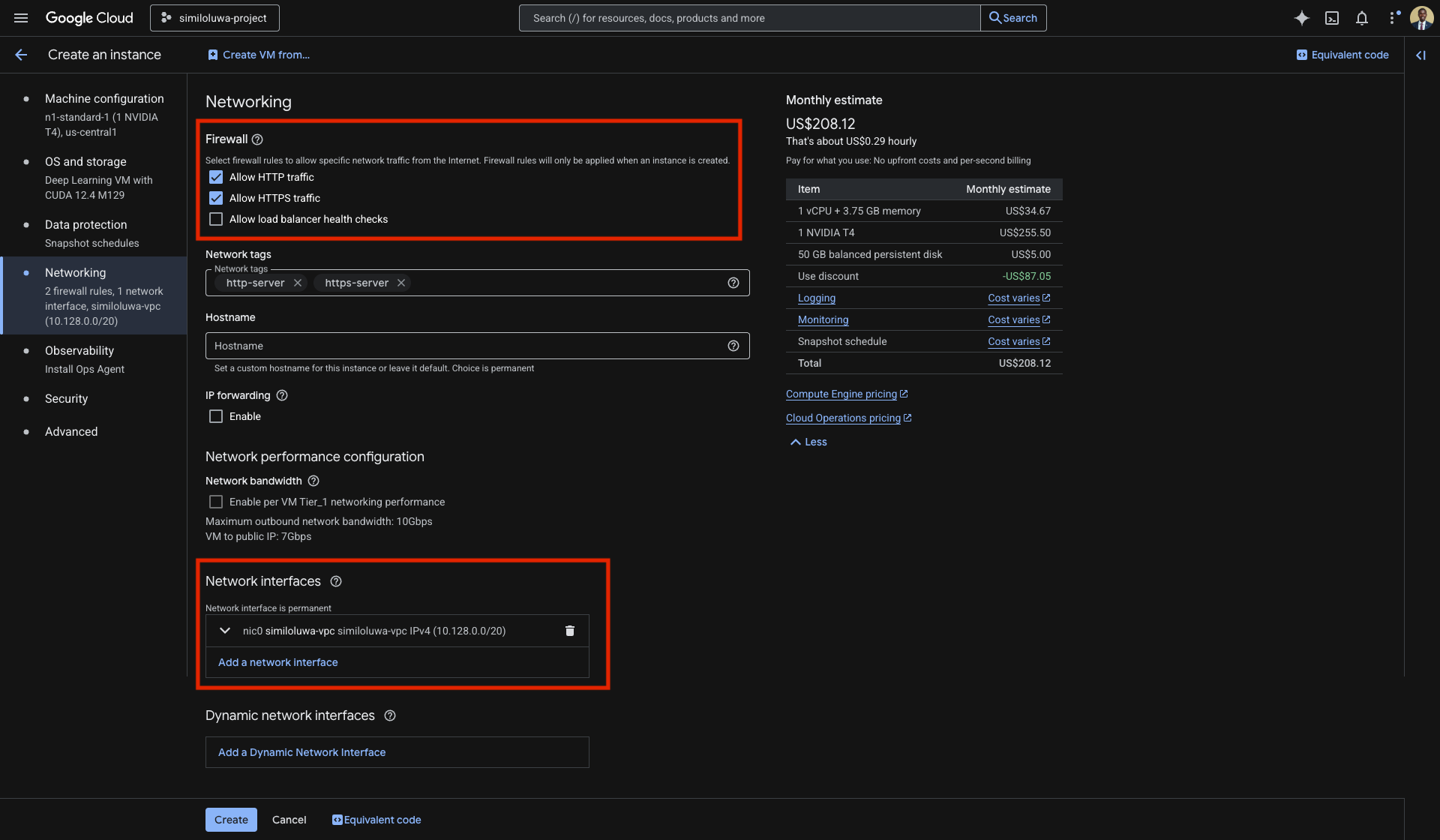Click the back arrow to leave instance creation
This screenshot has height=840, width=1440.
click(21, 54)
